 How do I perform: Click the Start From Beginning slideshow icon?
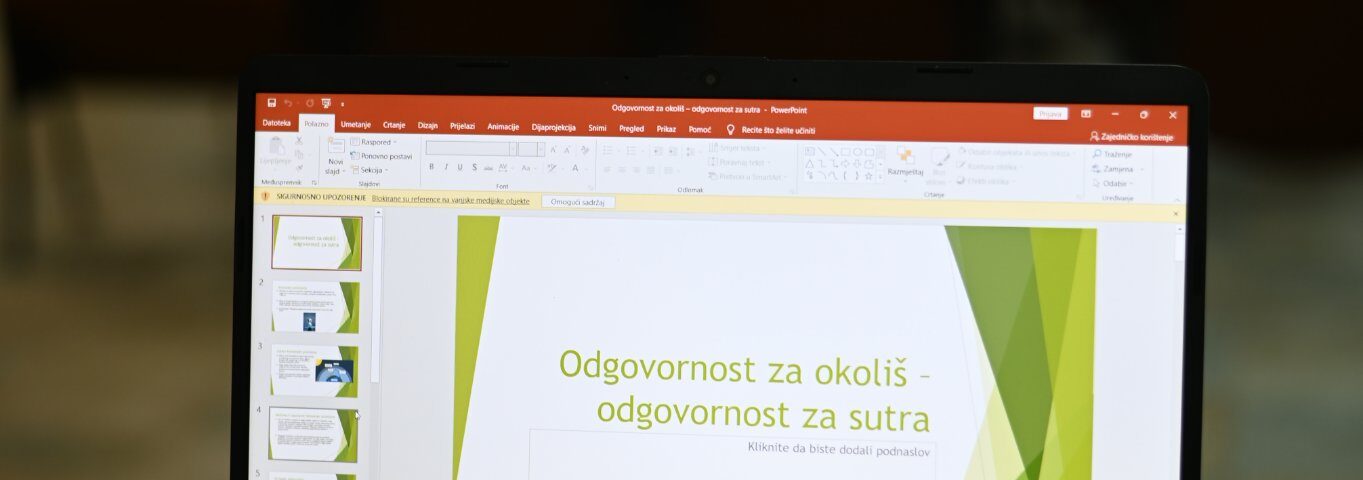tap(326, 104)
